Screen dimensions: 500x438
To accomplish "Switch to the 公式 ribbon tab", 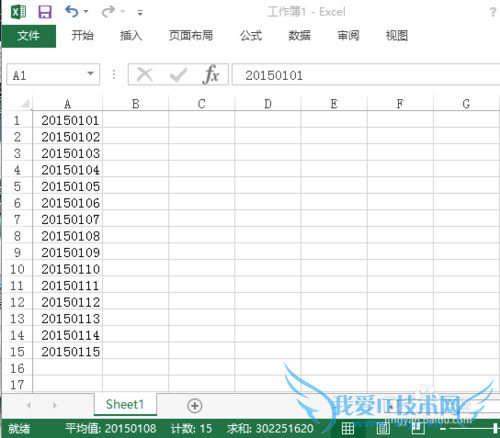I will point(251,35).
